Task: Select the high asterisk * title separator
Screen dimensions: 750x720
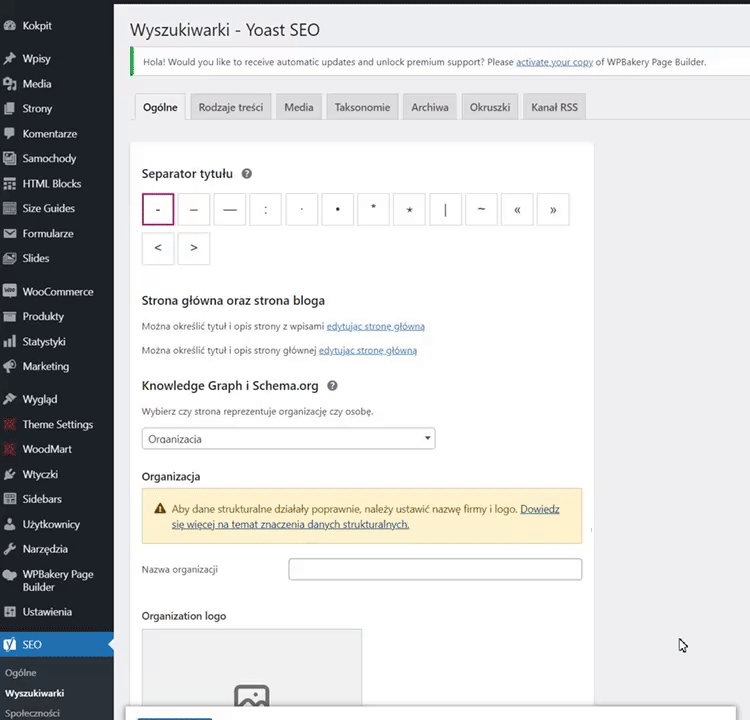Action: 374,209
